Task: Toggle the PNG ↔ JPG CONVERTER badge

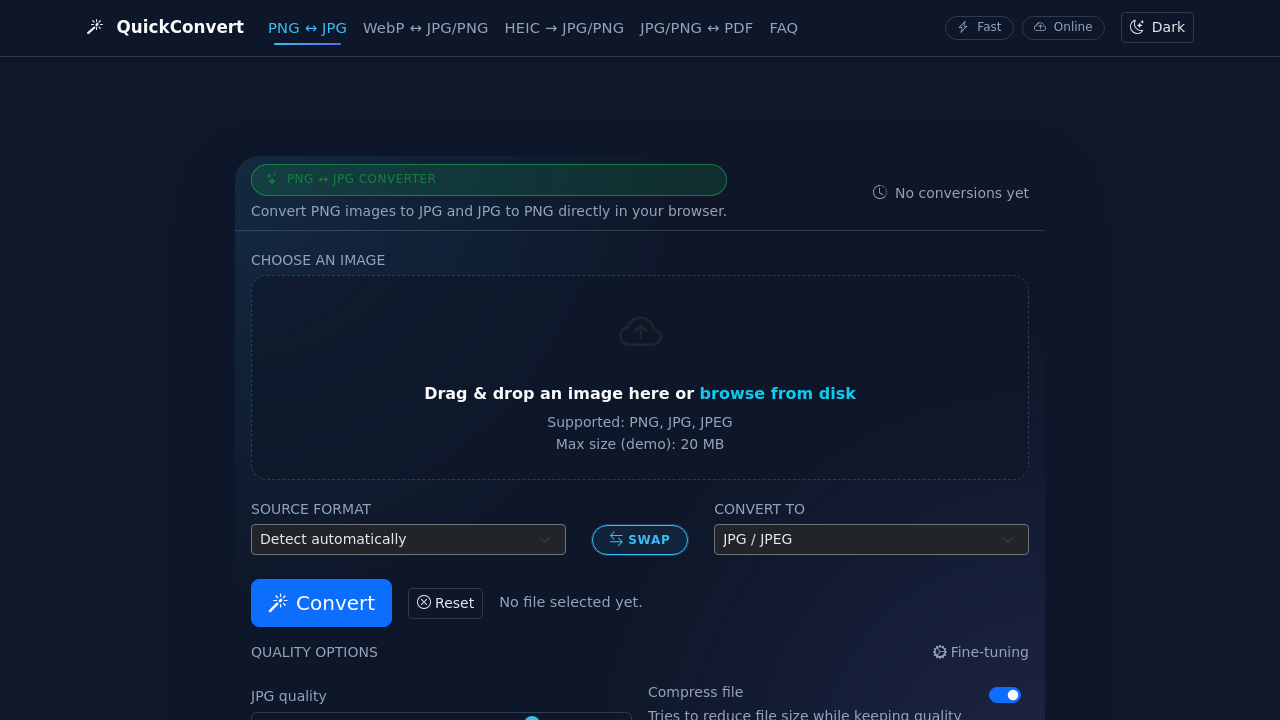Action: click(489, 179)
